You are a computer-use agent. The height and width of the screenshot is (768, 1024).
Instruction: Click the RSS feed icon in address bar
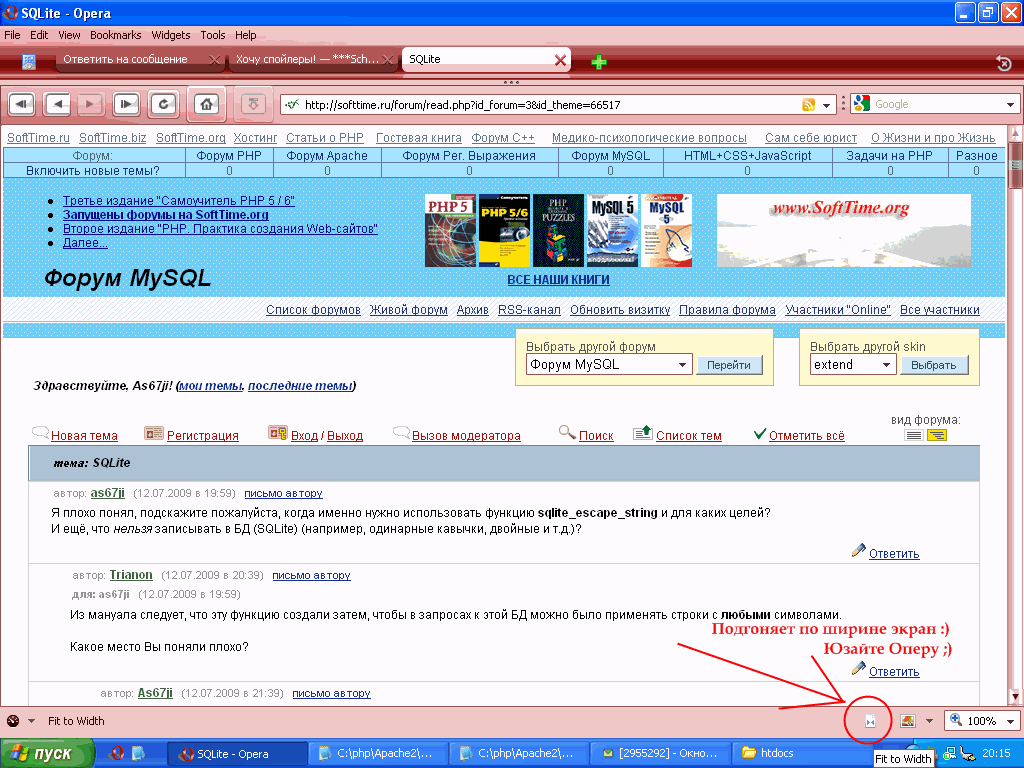pos(808,104)
